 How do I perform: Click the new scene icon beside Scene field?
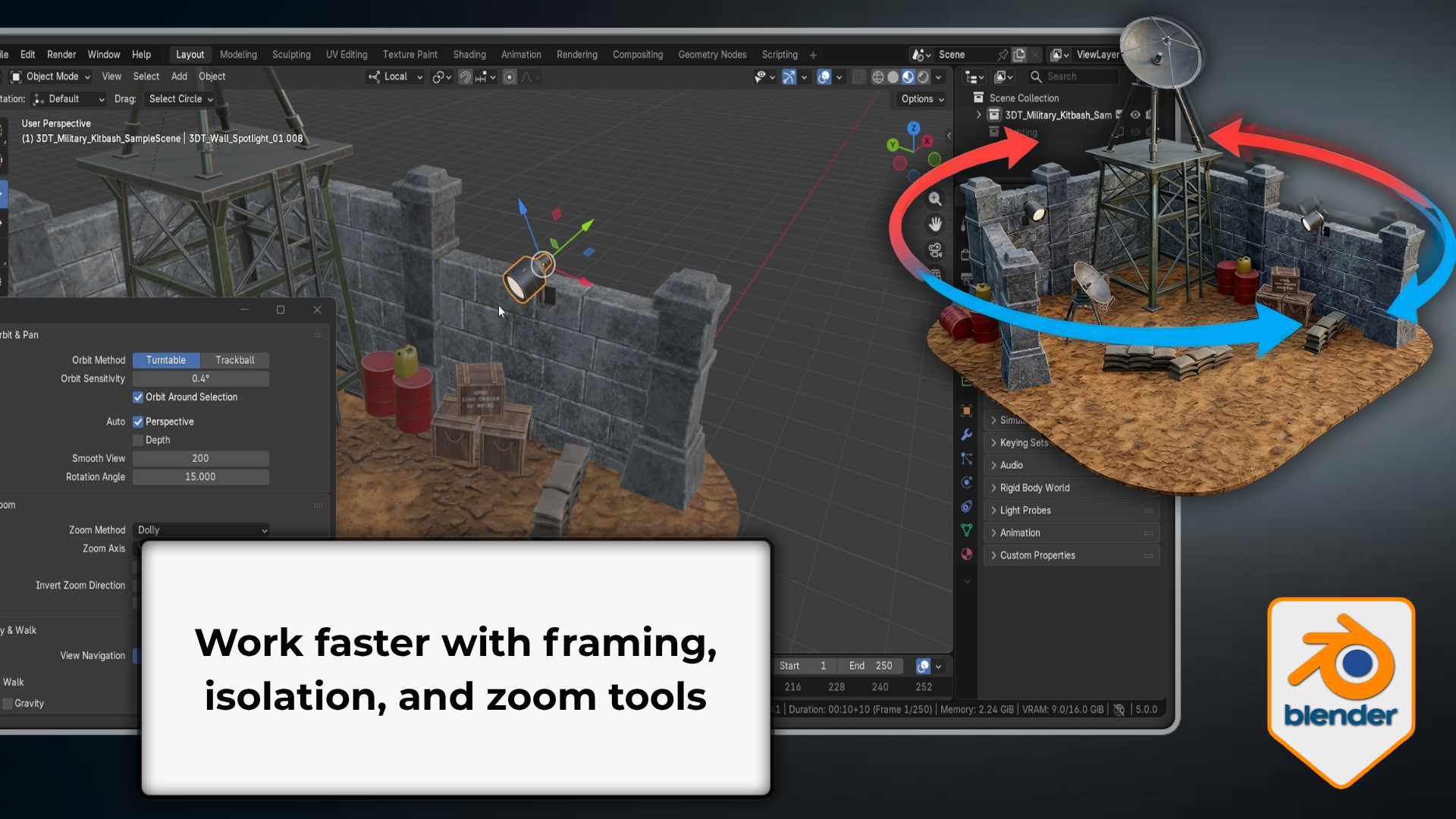1019,55
